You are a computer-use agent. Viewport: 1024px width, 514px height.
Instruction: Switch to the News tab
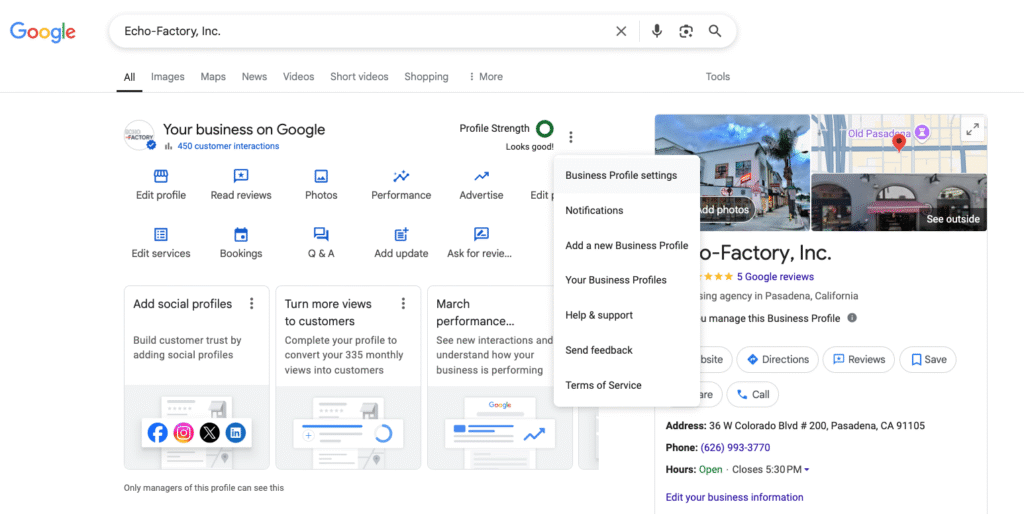tap(254, 76)
